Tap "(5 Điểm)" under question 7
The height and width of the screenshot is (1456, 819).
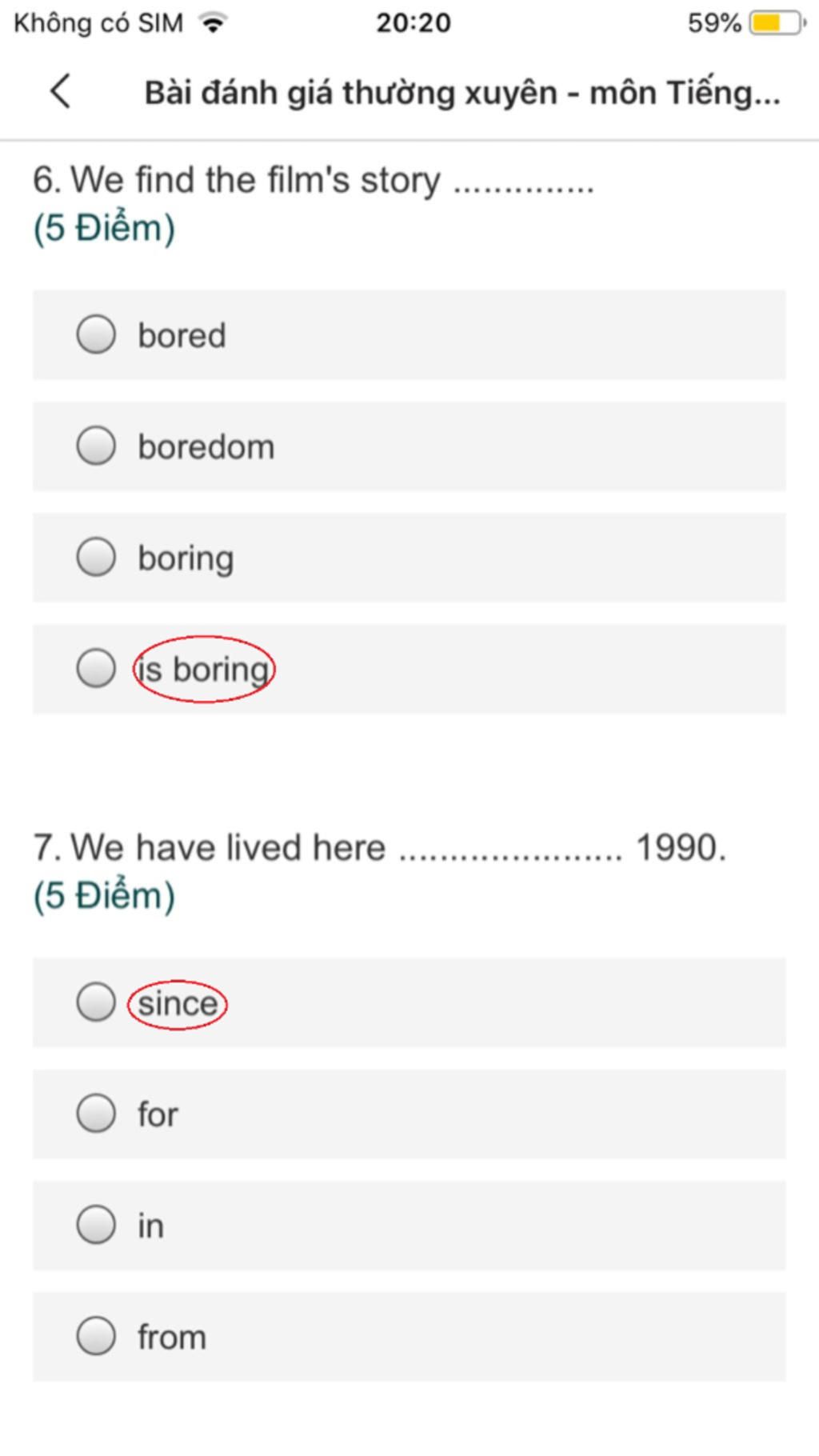[x=104, y=895]
